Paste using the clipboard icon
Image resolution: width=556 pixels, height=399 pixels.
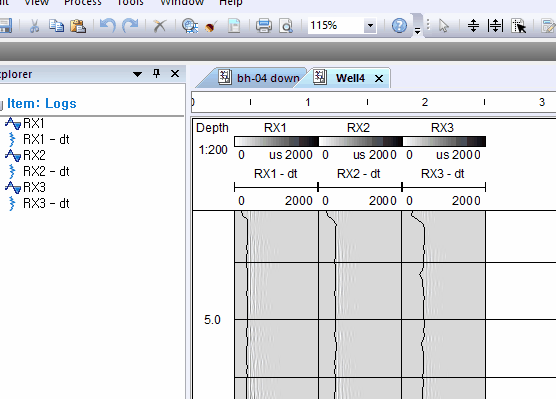tap(78, 26)
